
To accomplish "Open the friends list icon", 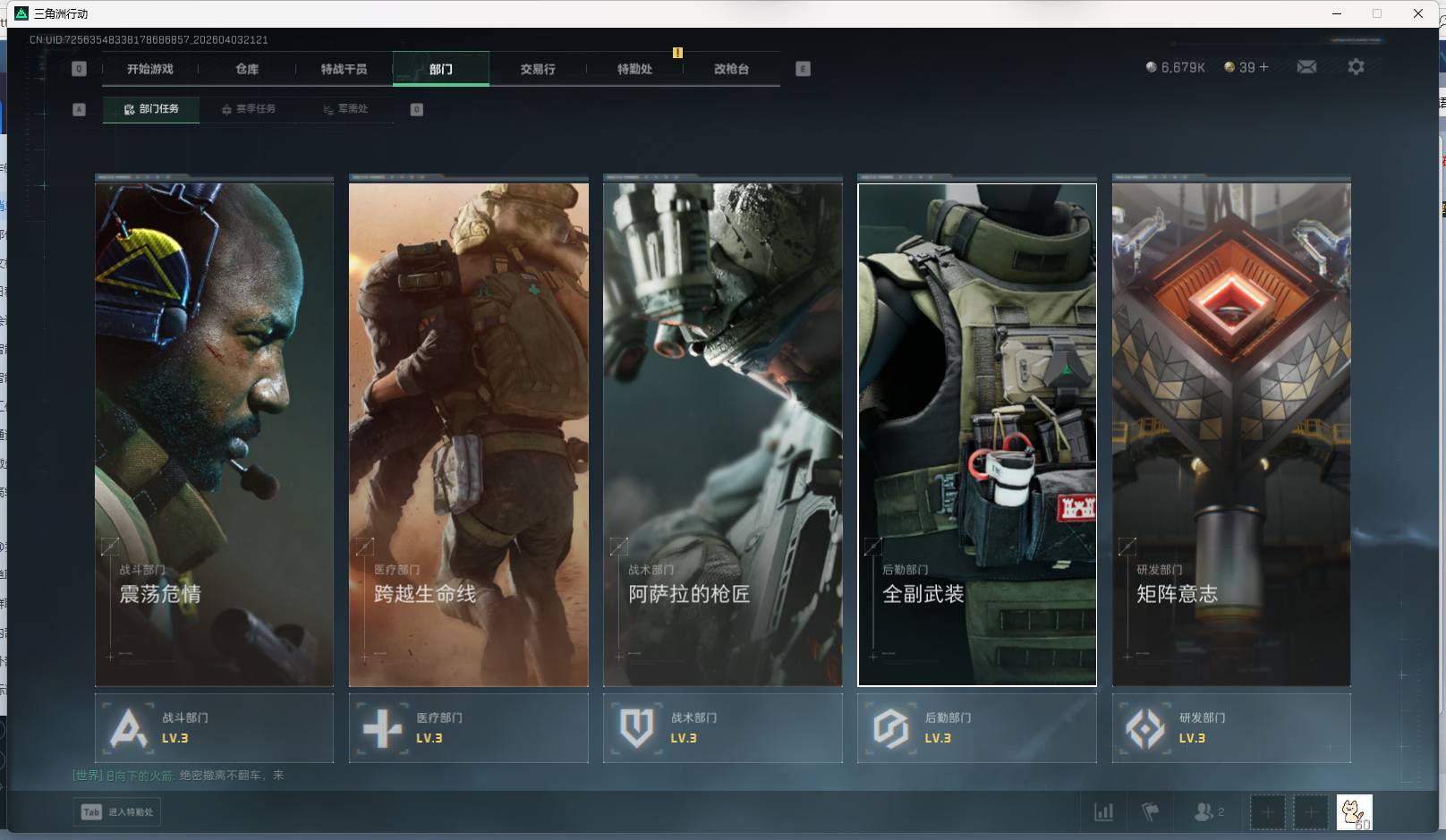I will point(1206,812).
